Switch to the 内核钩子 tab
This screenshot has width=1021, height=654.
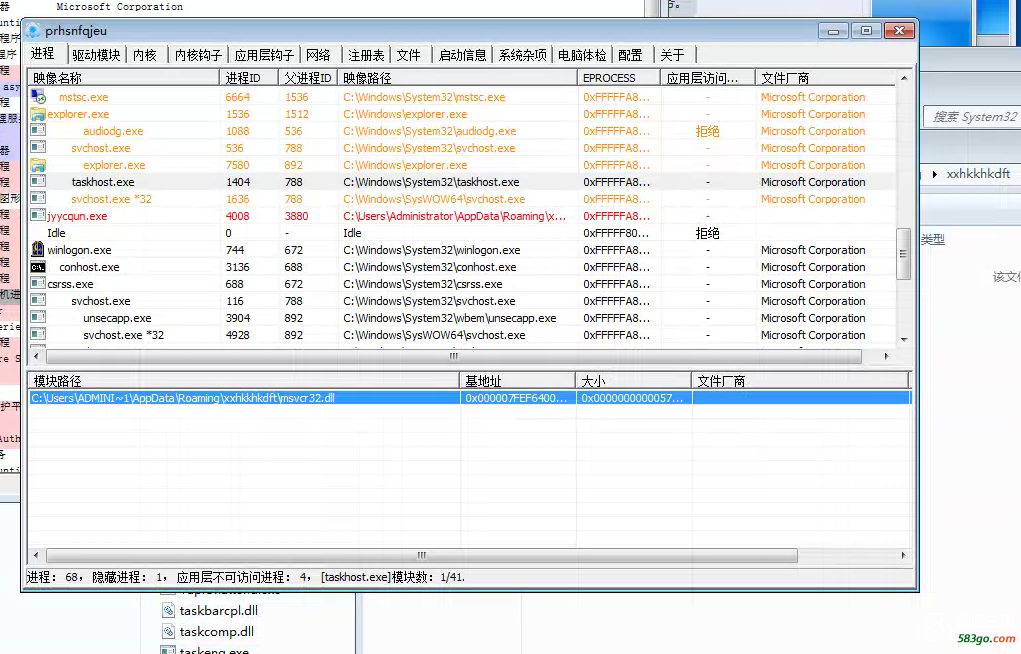click(x=199, y=55)
